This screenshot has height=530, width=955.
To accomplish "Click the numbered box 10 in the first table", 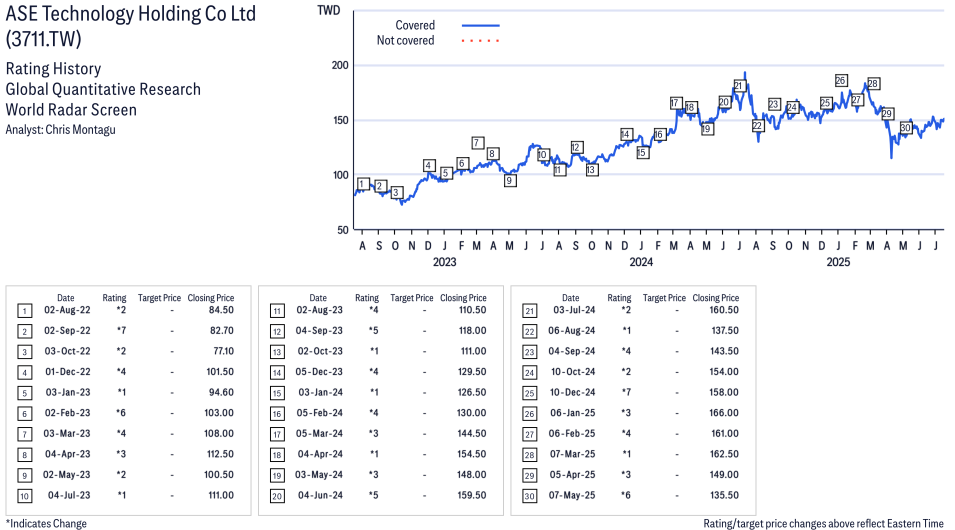I will pos(24,496).
